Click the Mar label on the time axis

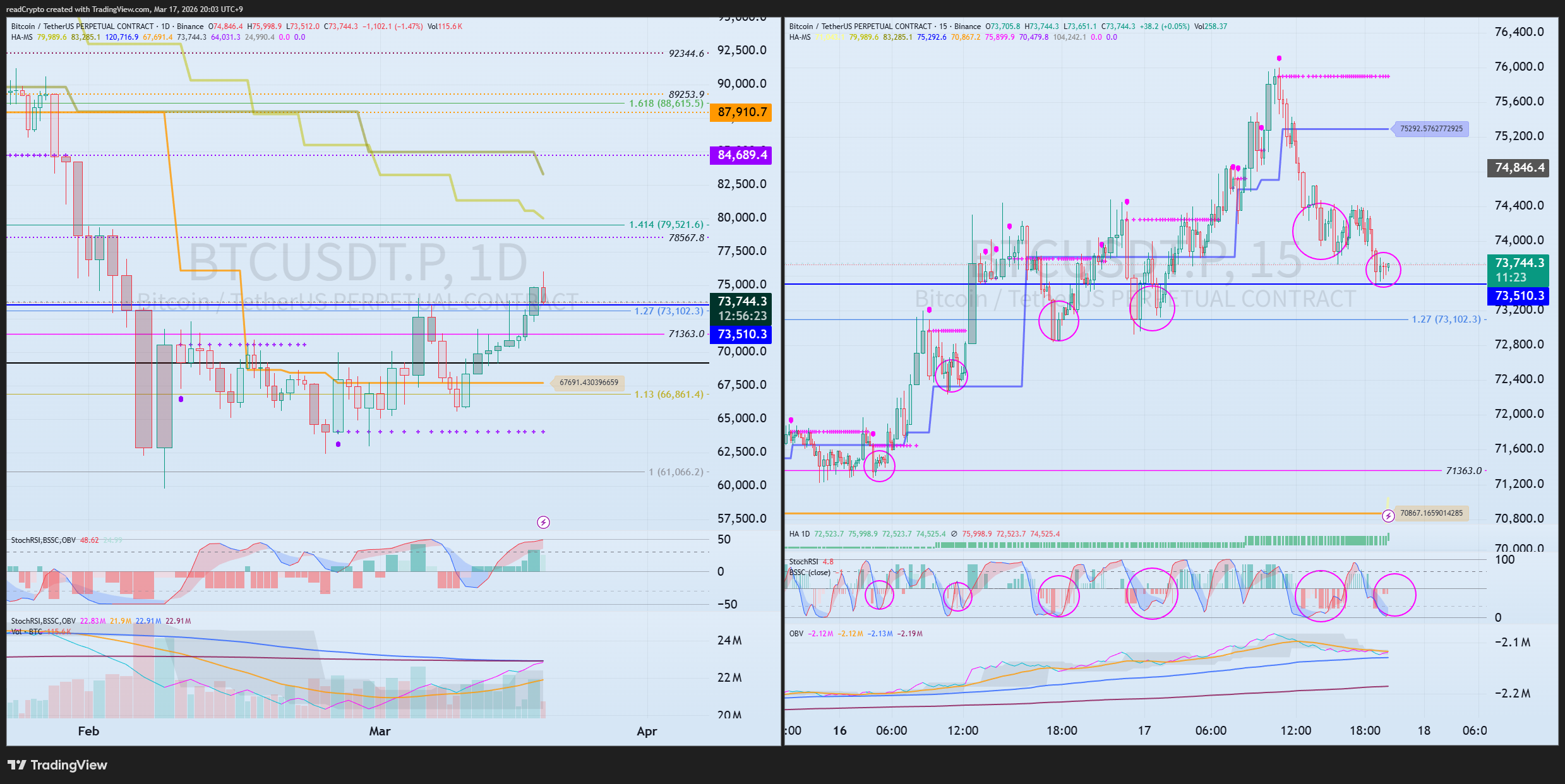pos(380,731)
